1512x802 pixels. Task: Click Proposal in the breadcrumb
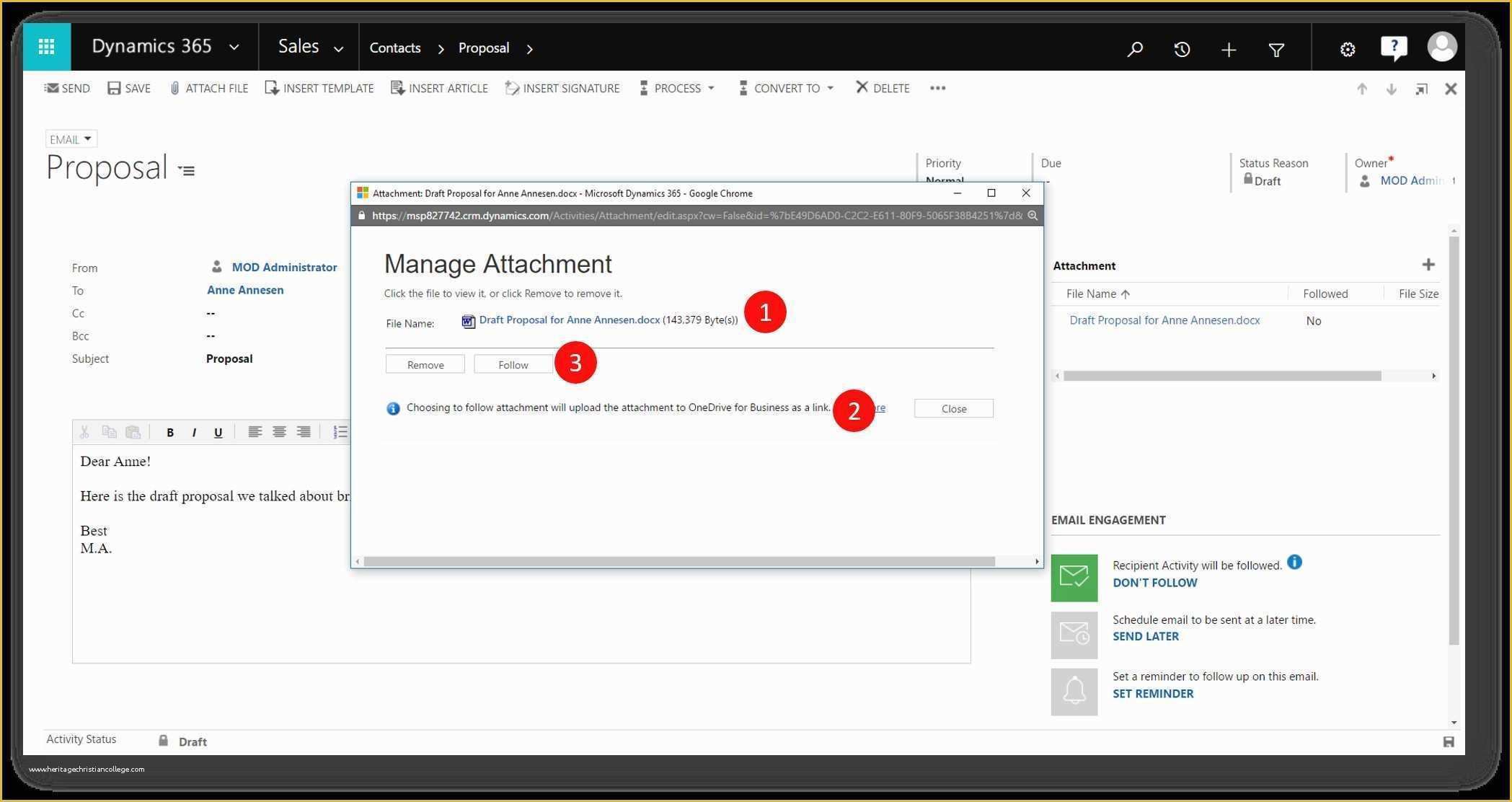coord(484,48)
